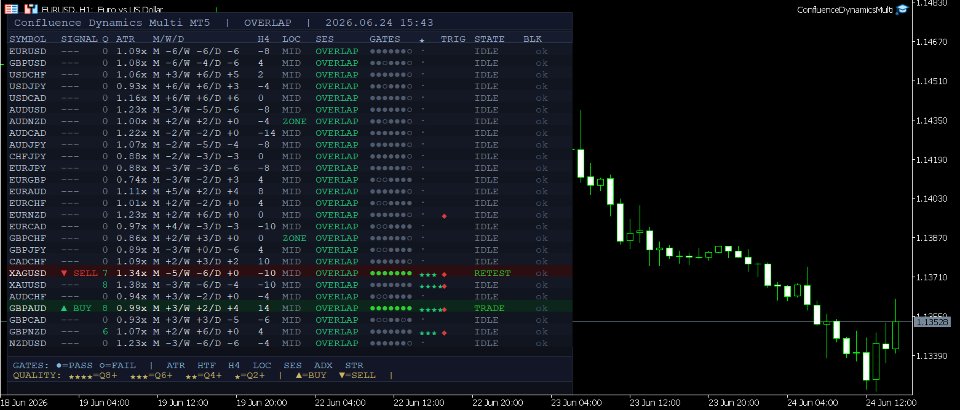
Task: Select the EURGBP symbol row
Action: click(290, 180)
